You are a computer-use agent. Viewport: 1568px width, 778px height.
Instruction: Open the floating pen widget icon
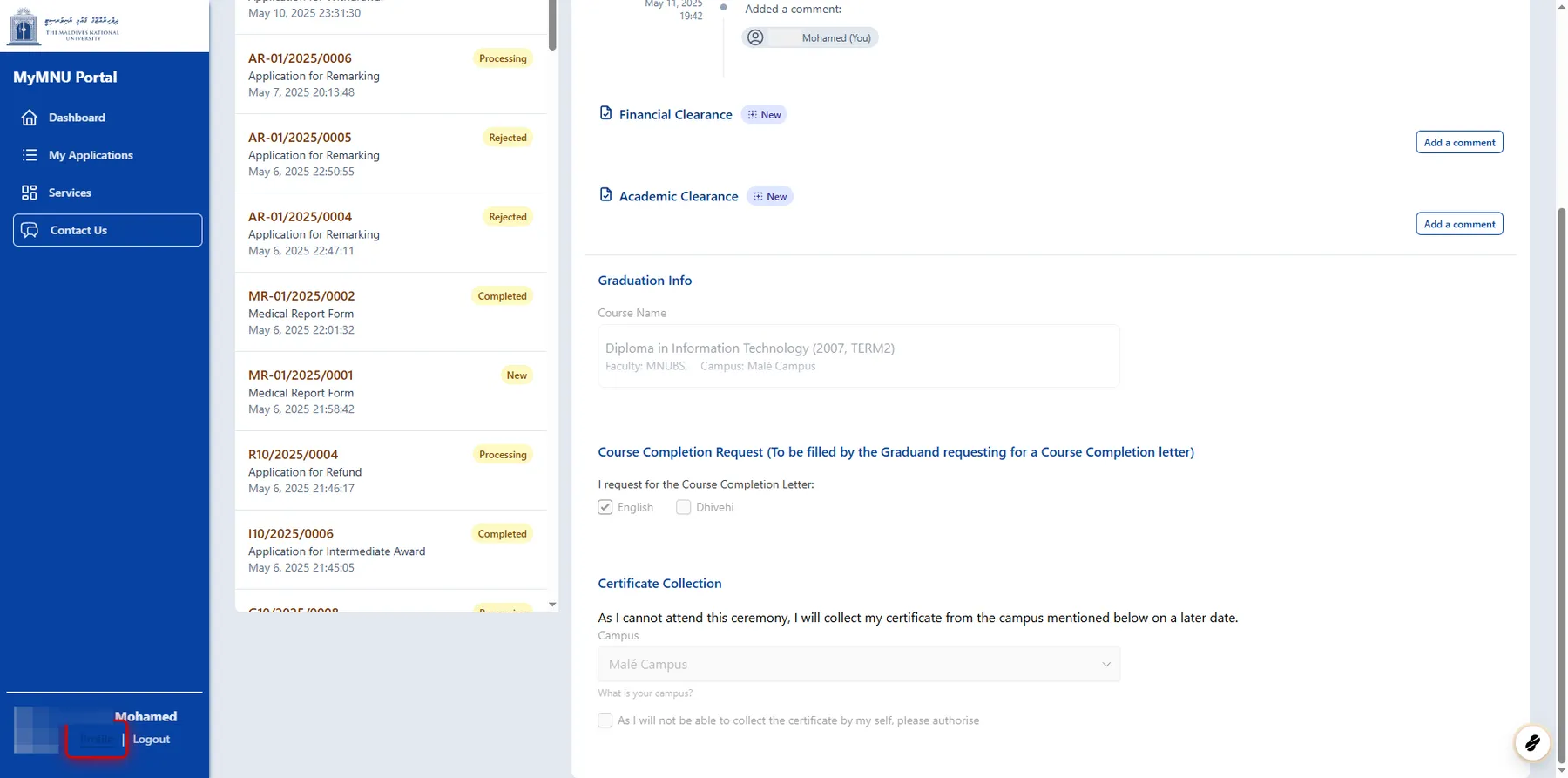click(x=1531, y=743)
